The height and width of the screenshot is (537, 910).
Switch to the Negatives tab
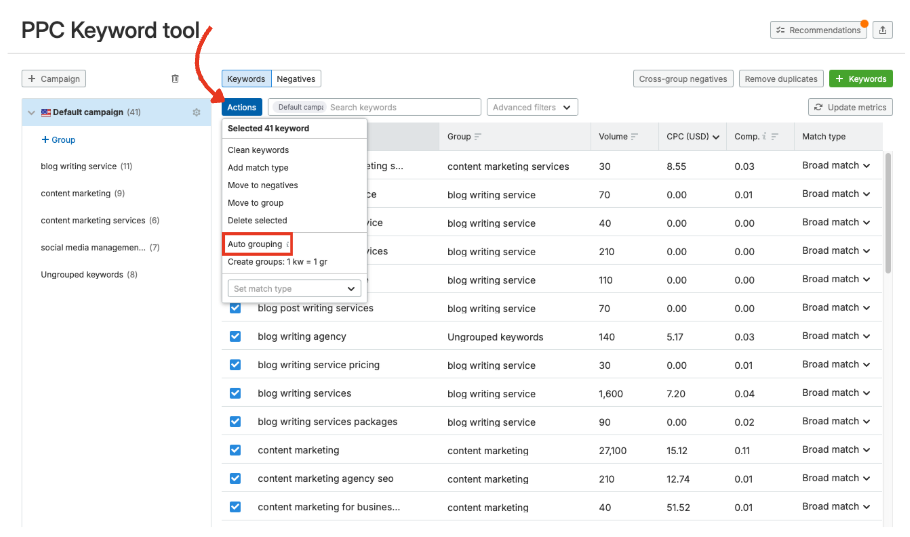click(x=296, y=79)
